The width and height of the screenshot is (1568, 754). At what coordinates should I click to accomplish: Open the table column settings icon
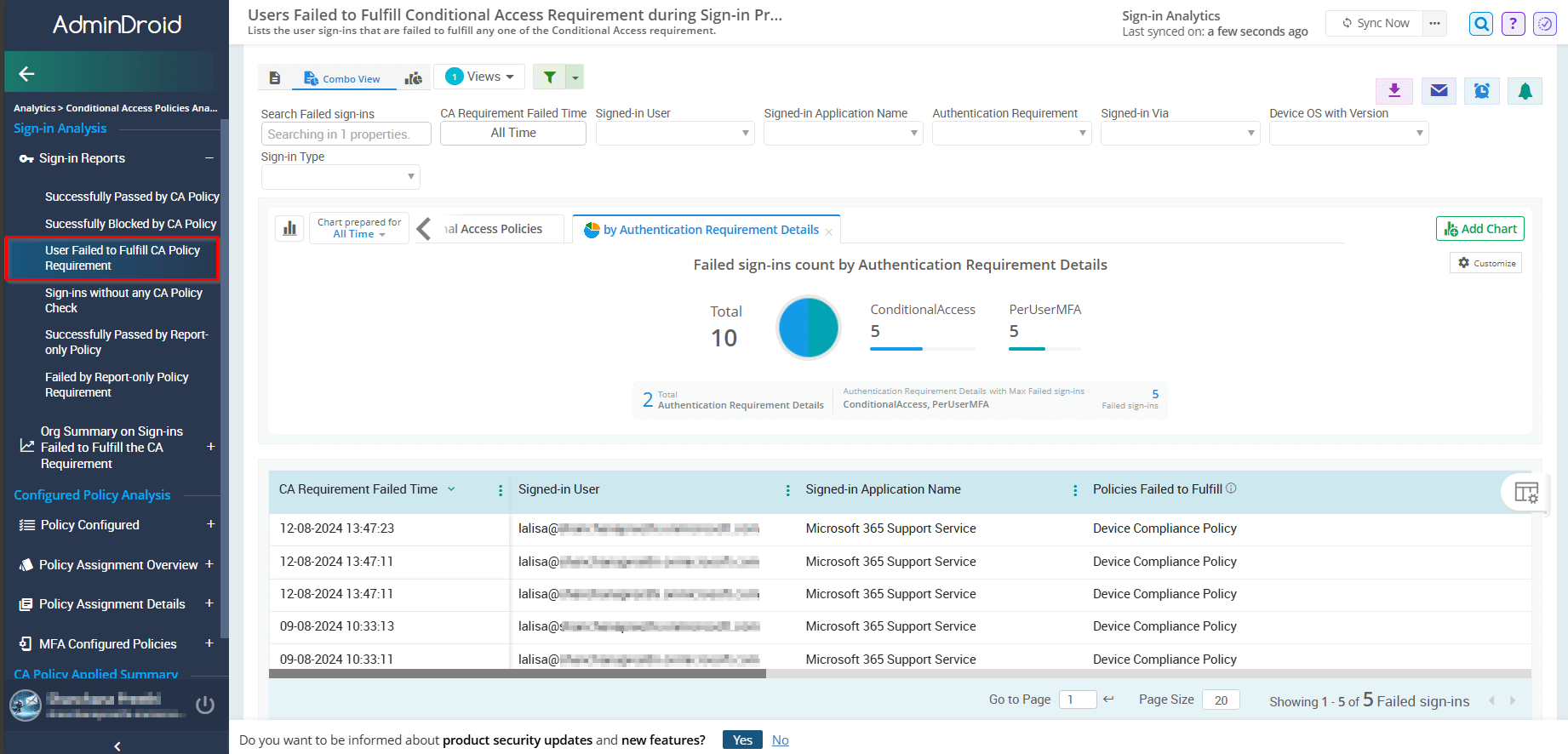click(1525, 492)
